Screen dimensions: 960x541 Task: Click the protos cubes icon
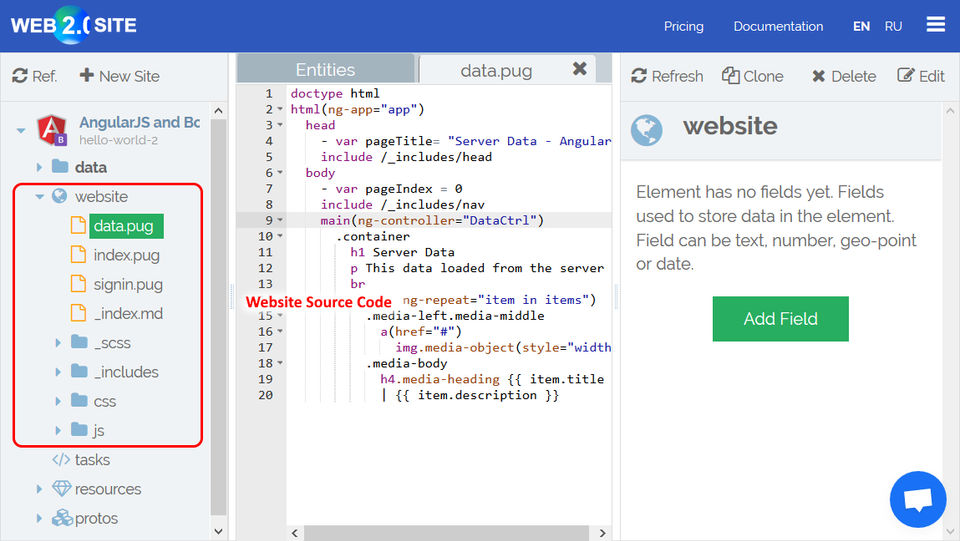click(x=62, y=518)
